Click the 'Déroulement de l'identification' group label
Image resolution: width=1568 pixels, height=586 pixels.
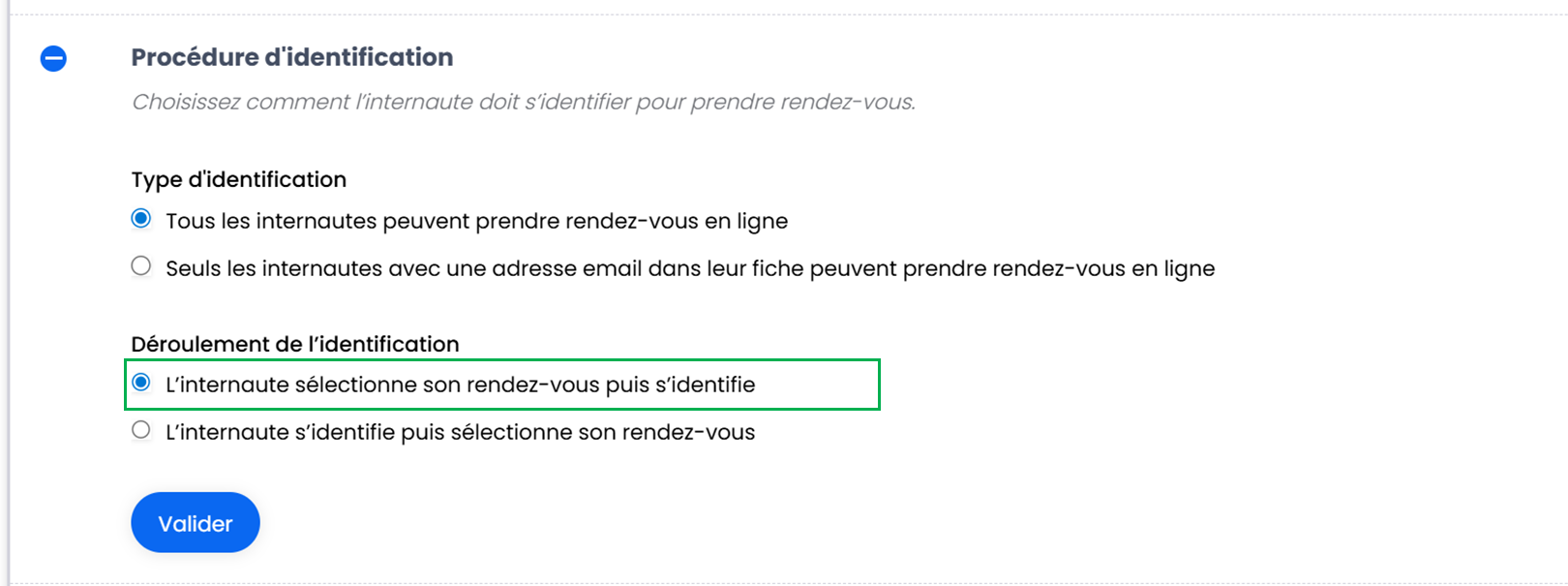coord(295,344)
